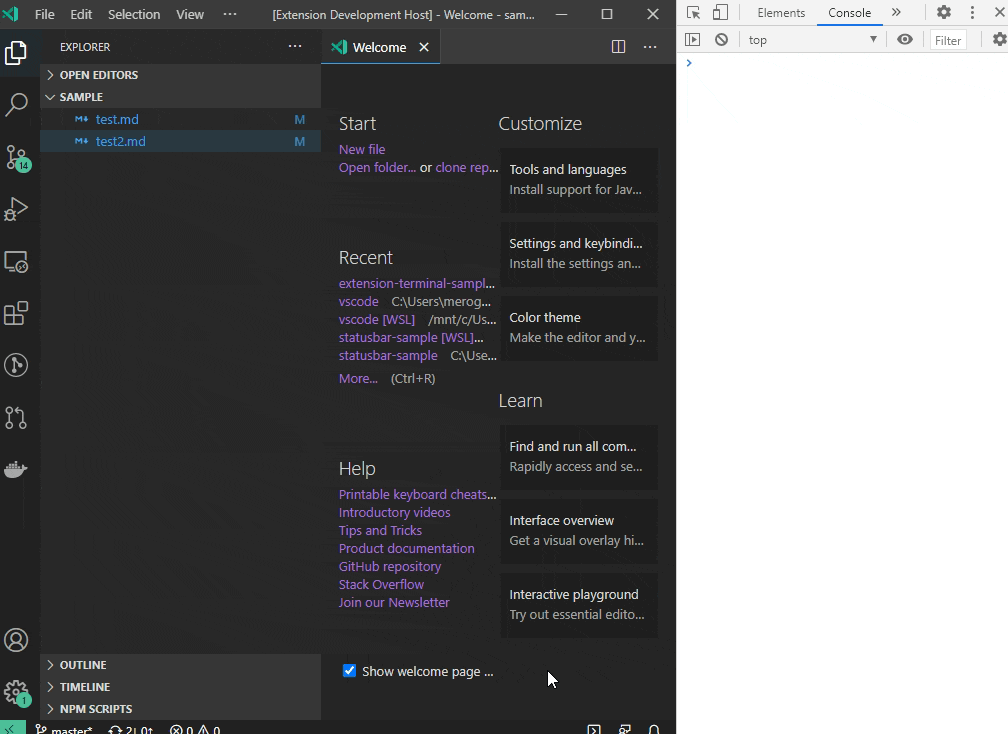Open the Explorer view in activity bar
Image resolution: width=1008 pixels, height=734 pixels.
click(x=16, y=53)
